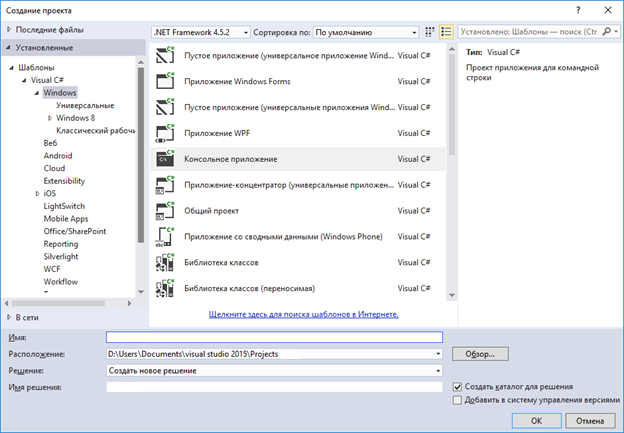Select the Office/SharePoint tree item
Viewport: 624px width, 433px height.
tap(75, 231)
